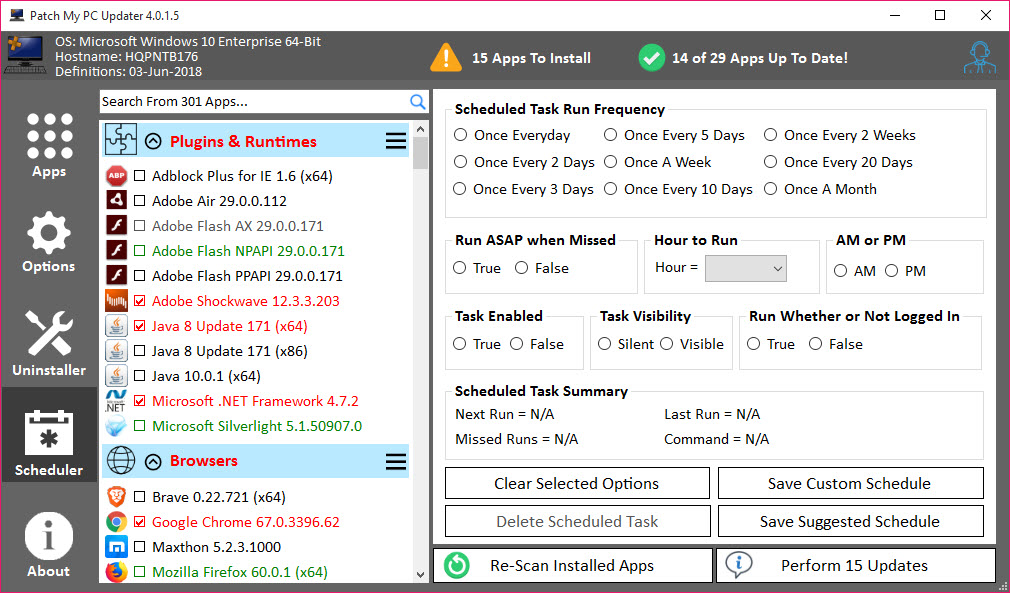Screen dimensions: 1010x593
Task: Uncheck Google Chrome 67.0.3396.62
Action: pyautogui.click(x=139, y=522)
